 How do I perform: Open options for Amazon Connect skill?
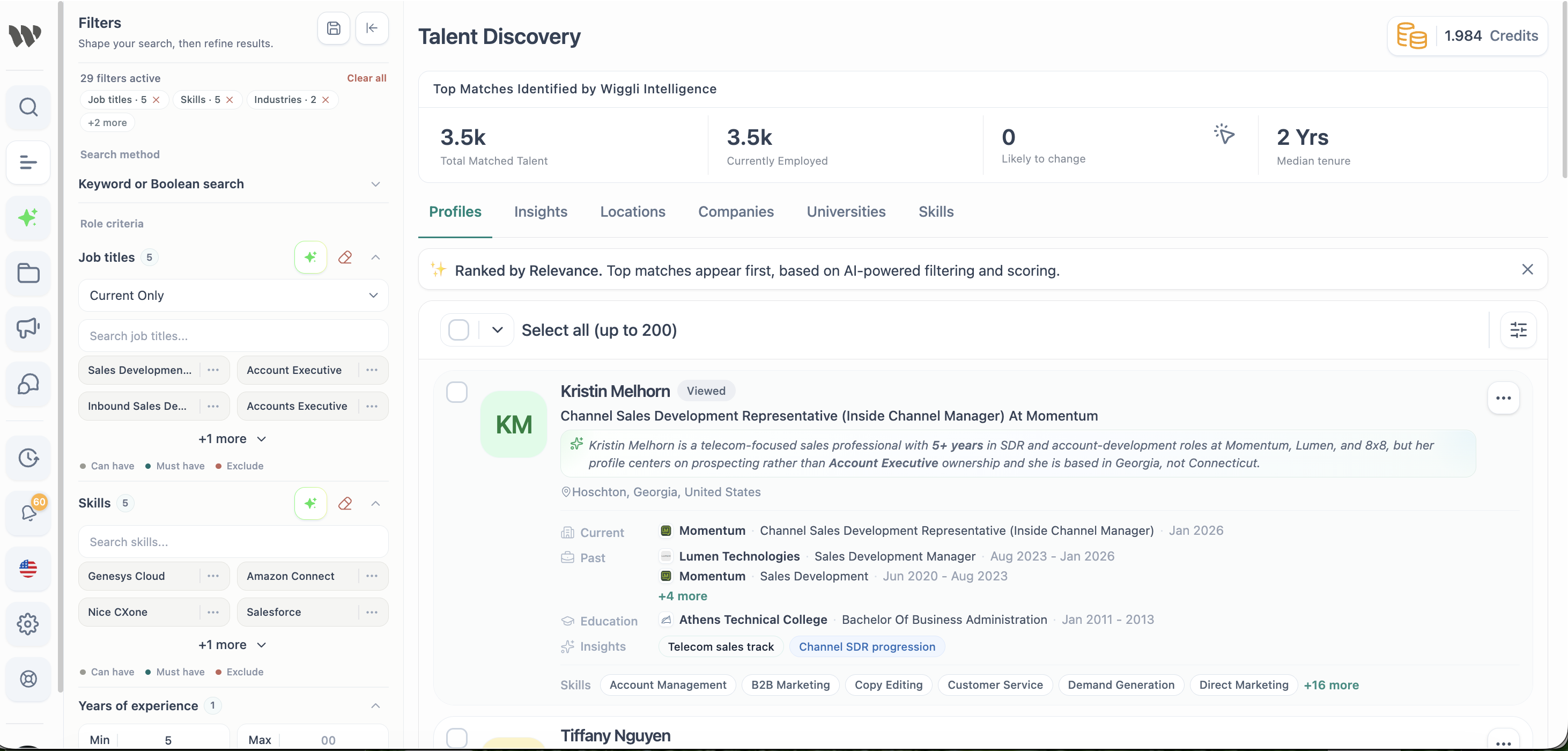tap(372, 576)
